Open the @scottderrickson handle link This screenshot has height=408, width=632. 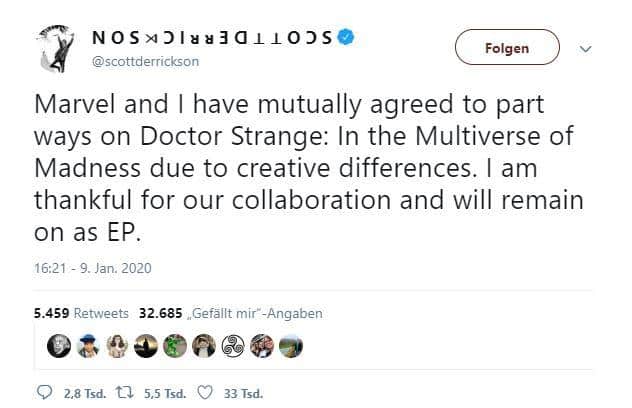click(x=146, y=62)
